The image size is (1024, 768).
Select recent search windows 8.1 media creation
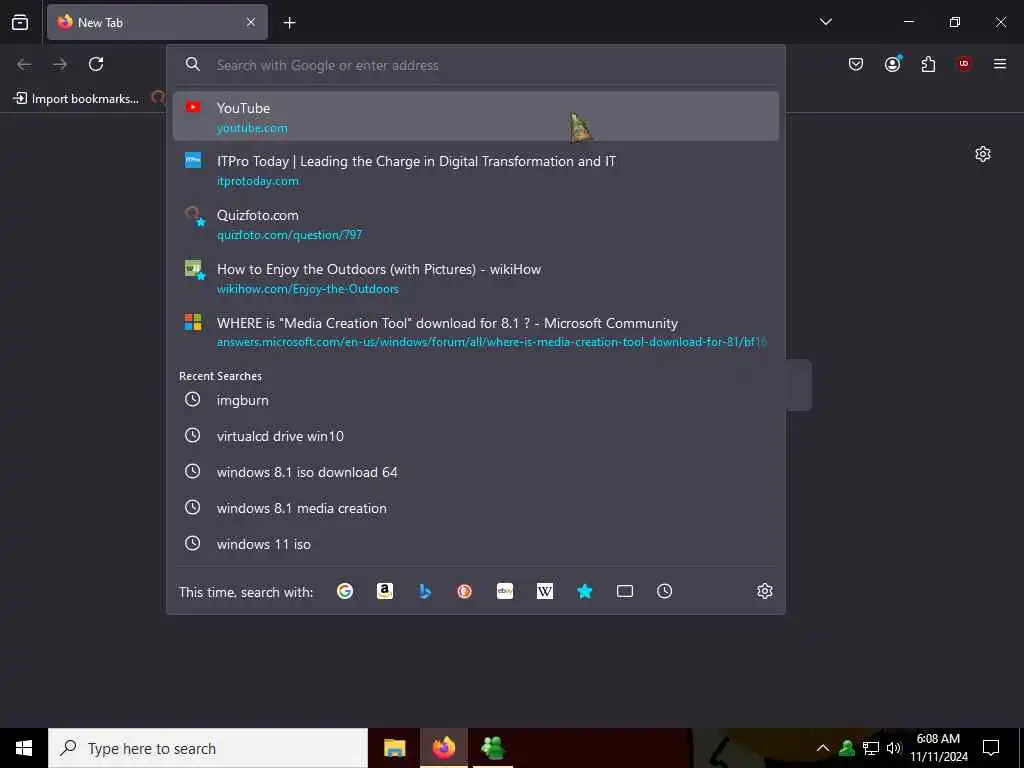[475, 507]
